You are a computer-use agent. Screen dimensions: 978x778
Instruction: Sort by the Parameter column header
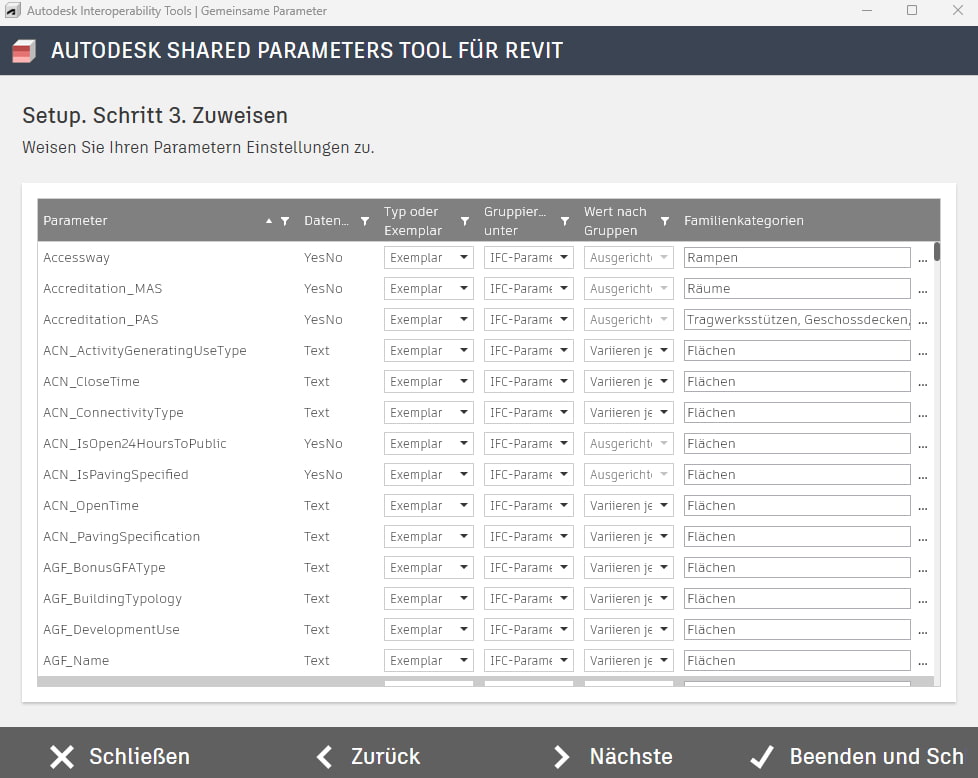pyautogui.click(x=75, y=221)
